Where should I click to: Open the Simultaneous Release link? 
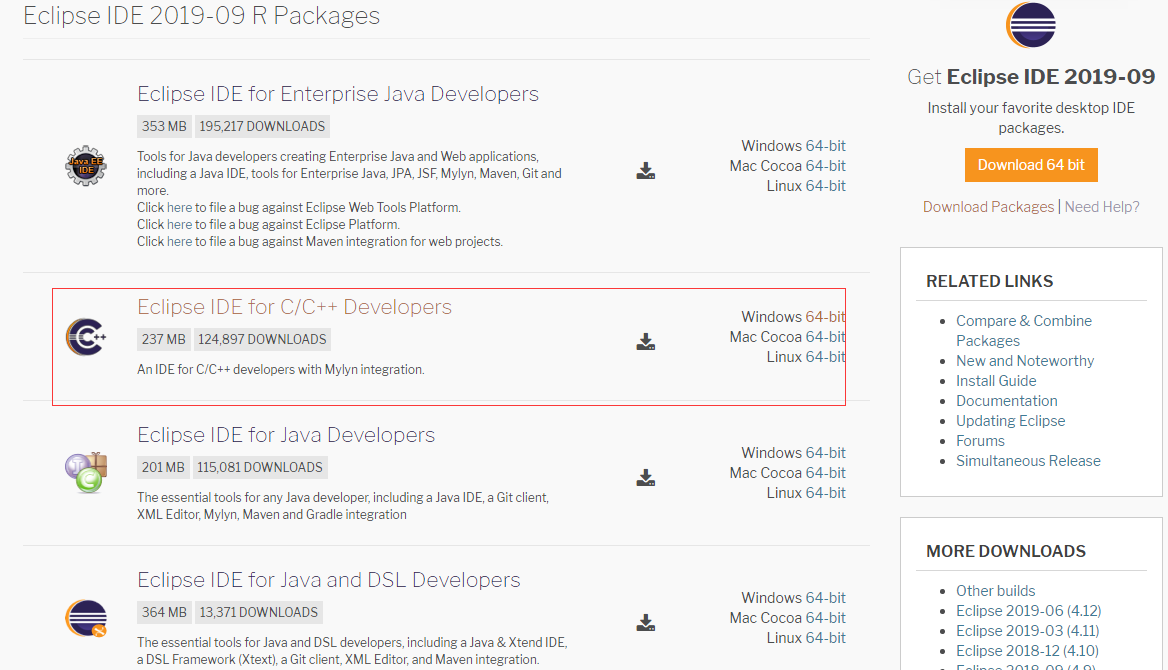point(1028,461)
